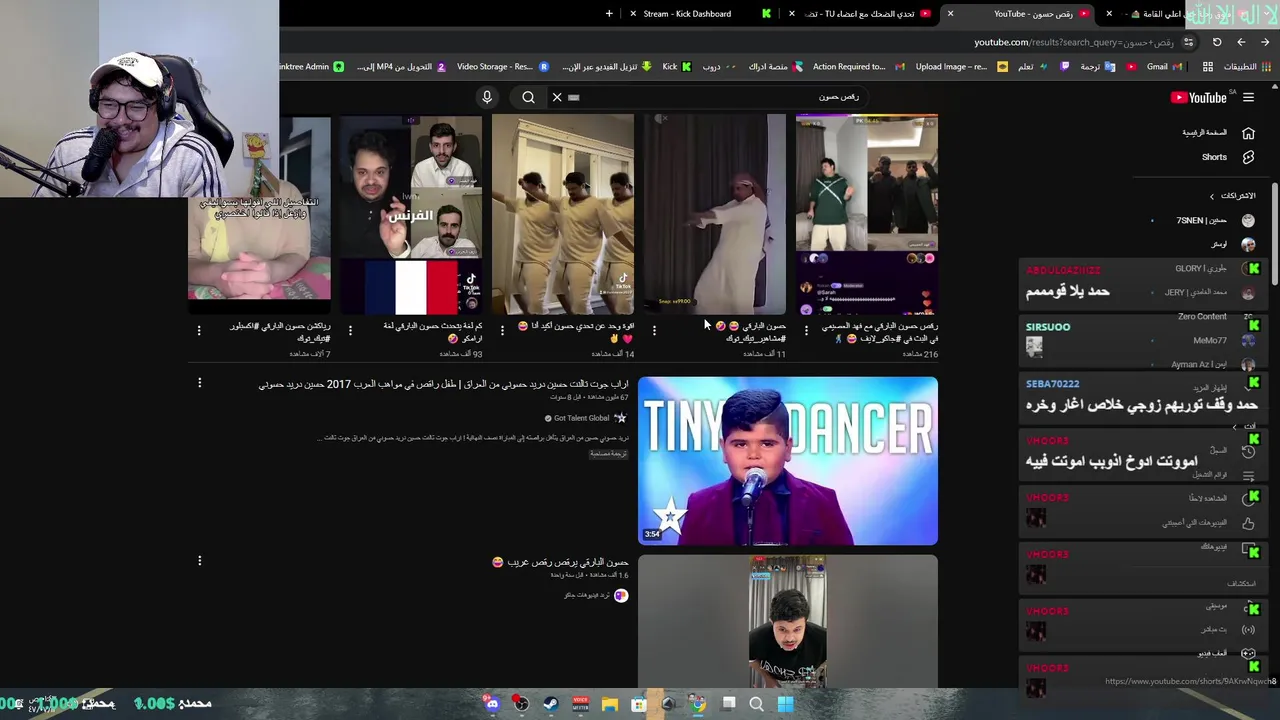Screen dimensions: 1280x720
Task: Open Windows taskbar search magnifier
Action: (x=756, y=704)
